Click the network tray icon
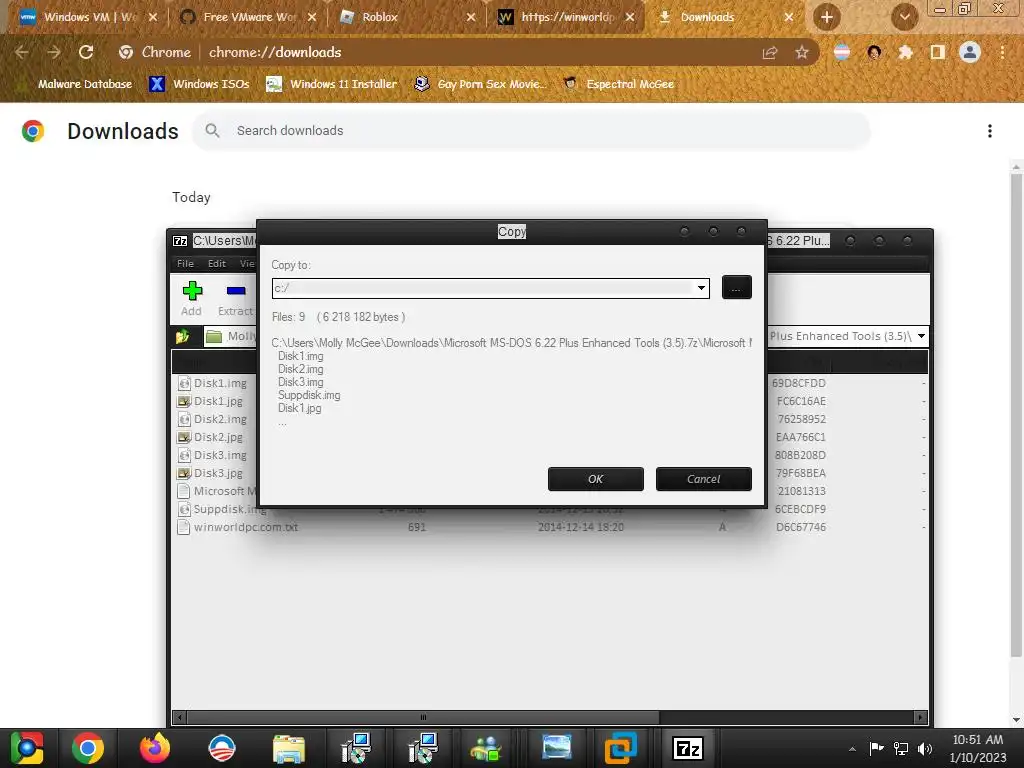This screenshot has height=768, width=1024. [x=901, y=748]
